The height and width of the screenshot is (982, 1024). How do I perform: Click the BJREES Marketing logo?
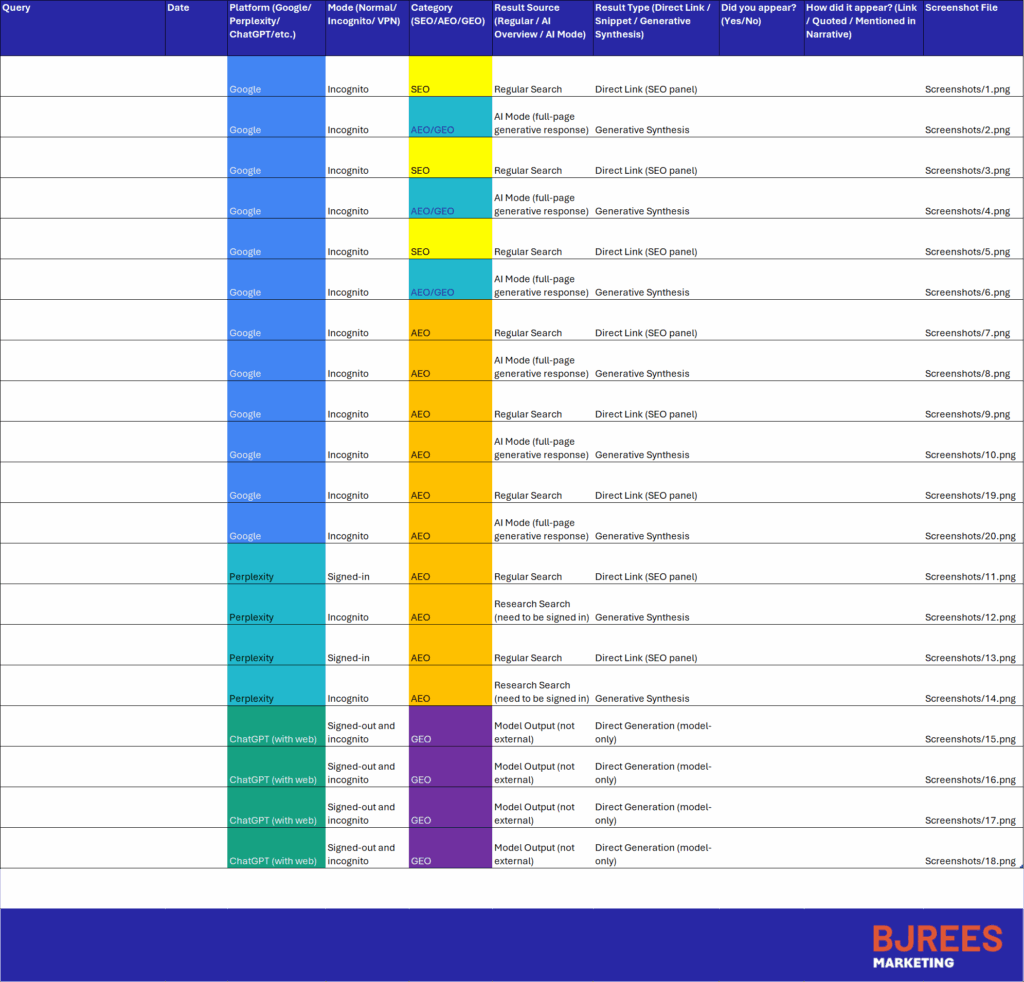[x=936, y=945]
